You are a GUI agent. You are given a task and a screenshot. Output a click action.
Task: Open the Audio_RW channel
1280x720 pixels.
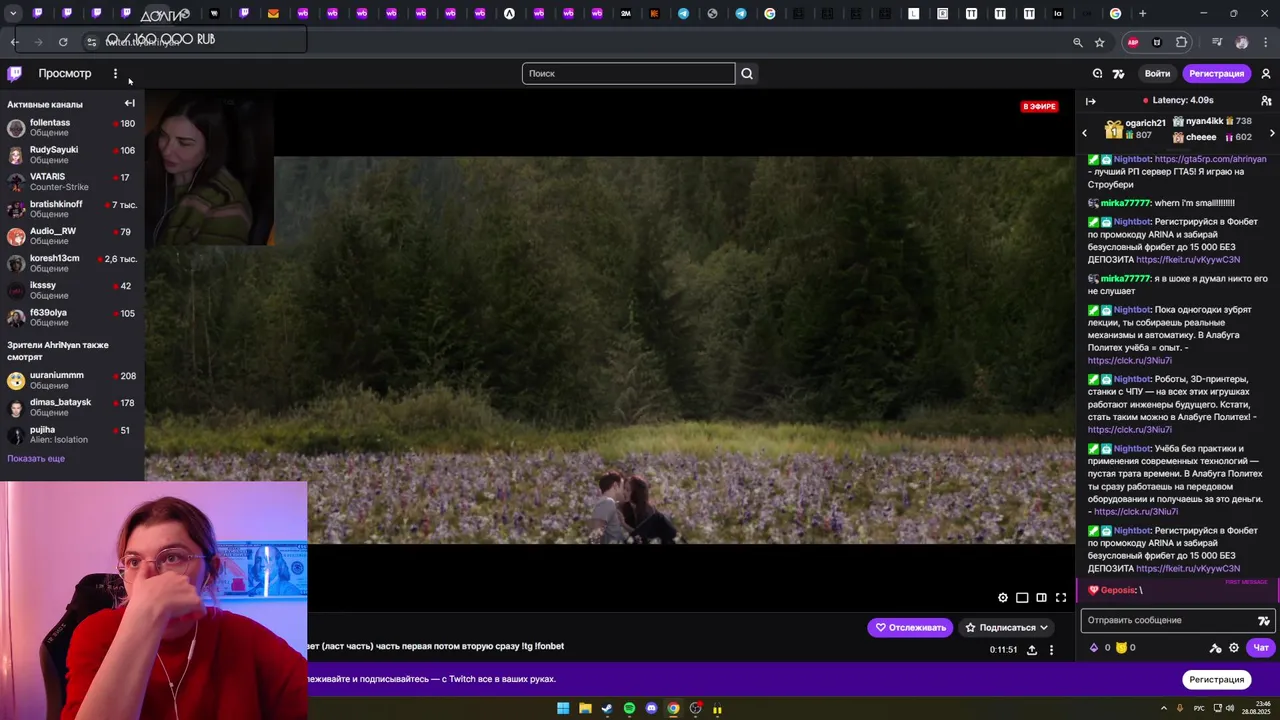pyautogui.click(x=72, y=235)
